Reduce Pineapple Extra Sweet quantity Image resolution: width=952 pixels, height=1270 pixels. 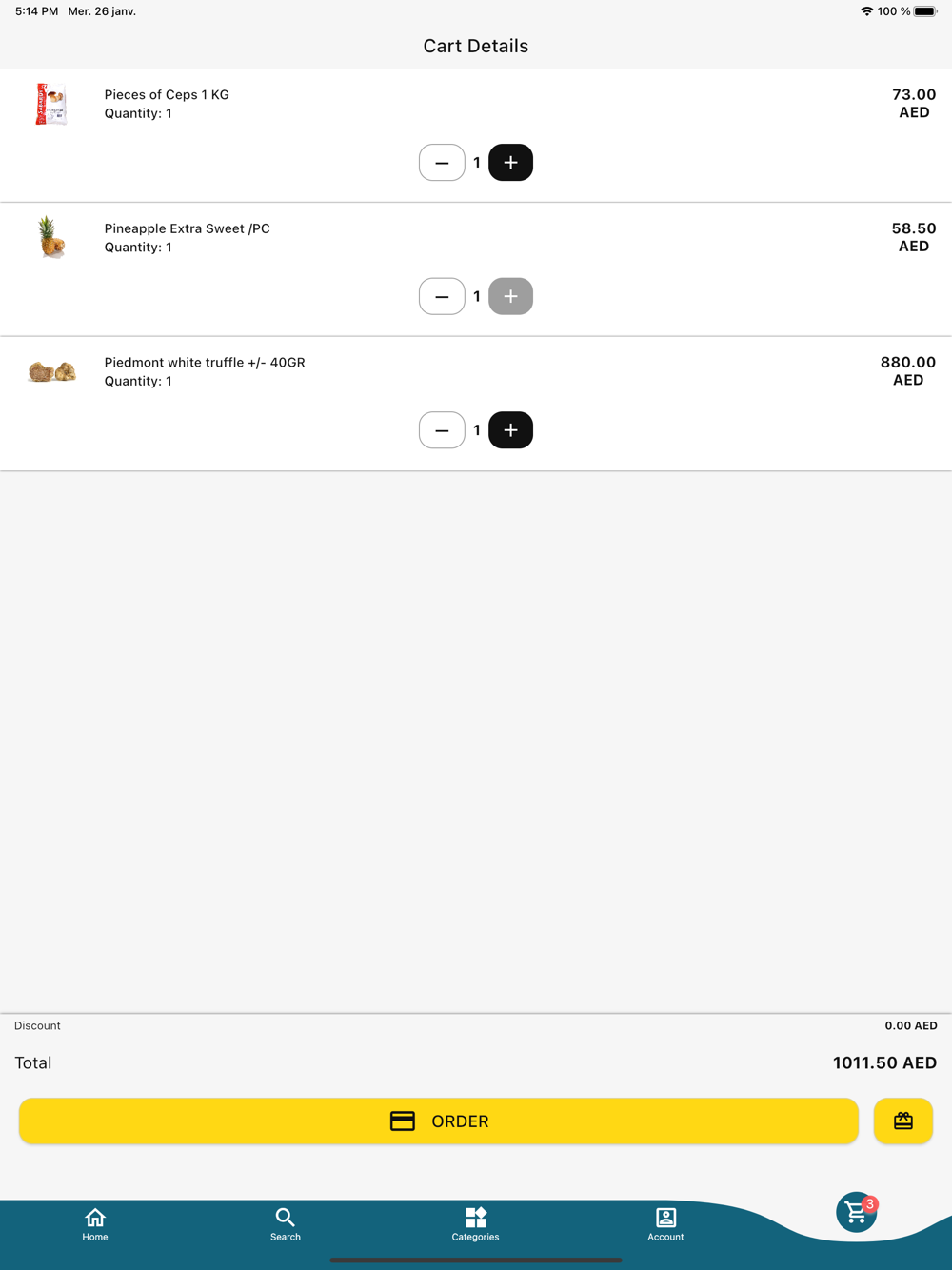tap(442, 296)
